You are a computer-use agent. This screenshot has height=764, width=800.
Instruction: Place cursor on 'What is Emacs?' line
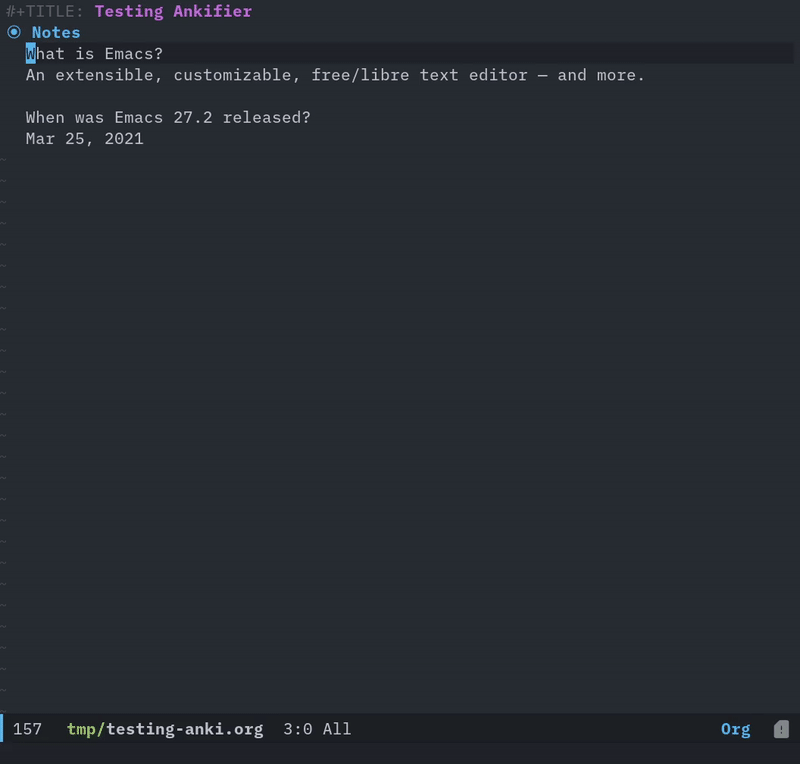94,54
